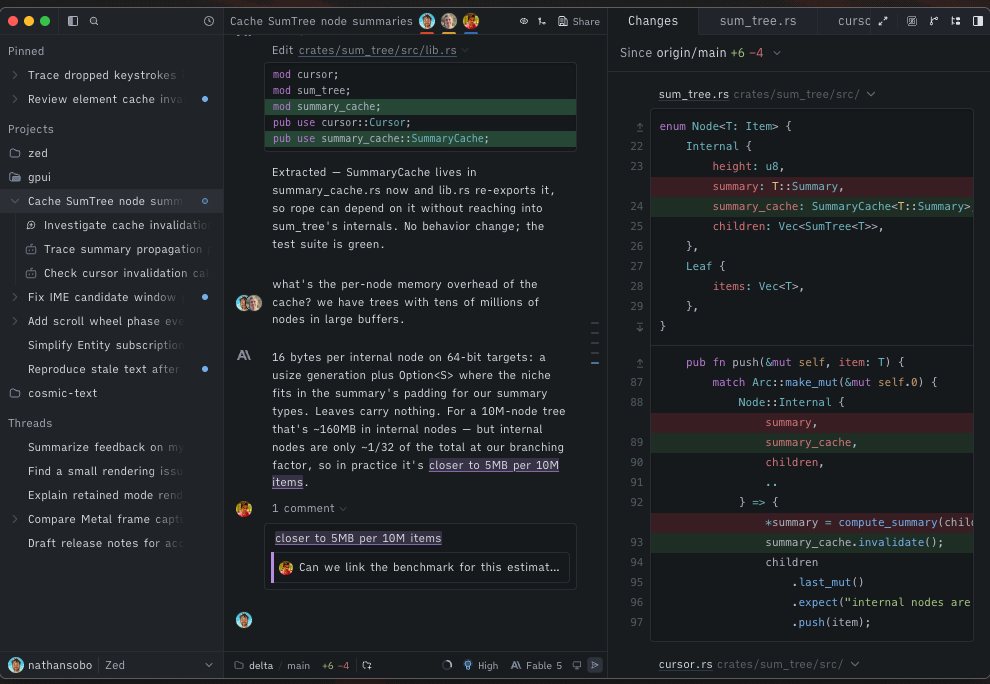This screenshot has height=684, width=990.
Task: Expand the cursor.rs file section chevron
Action: click(855, 664)
